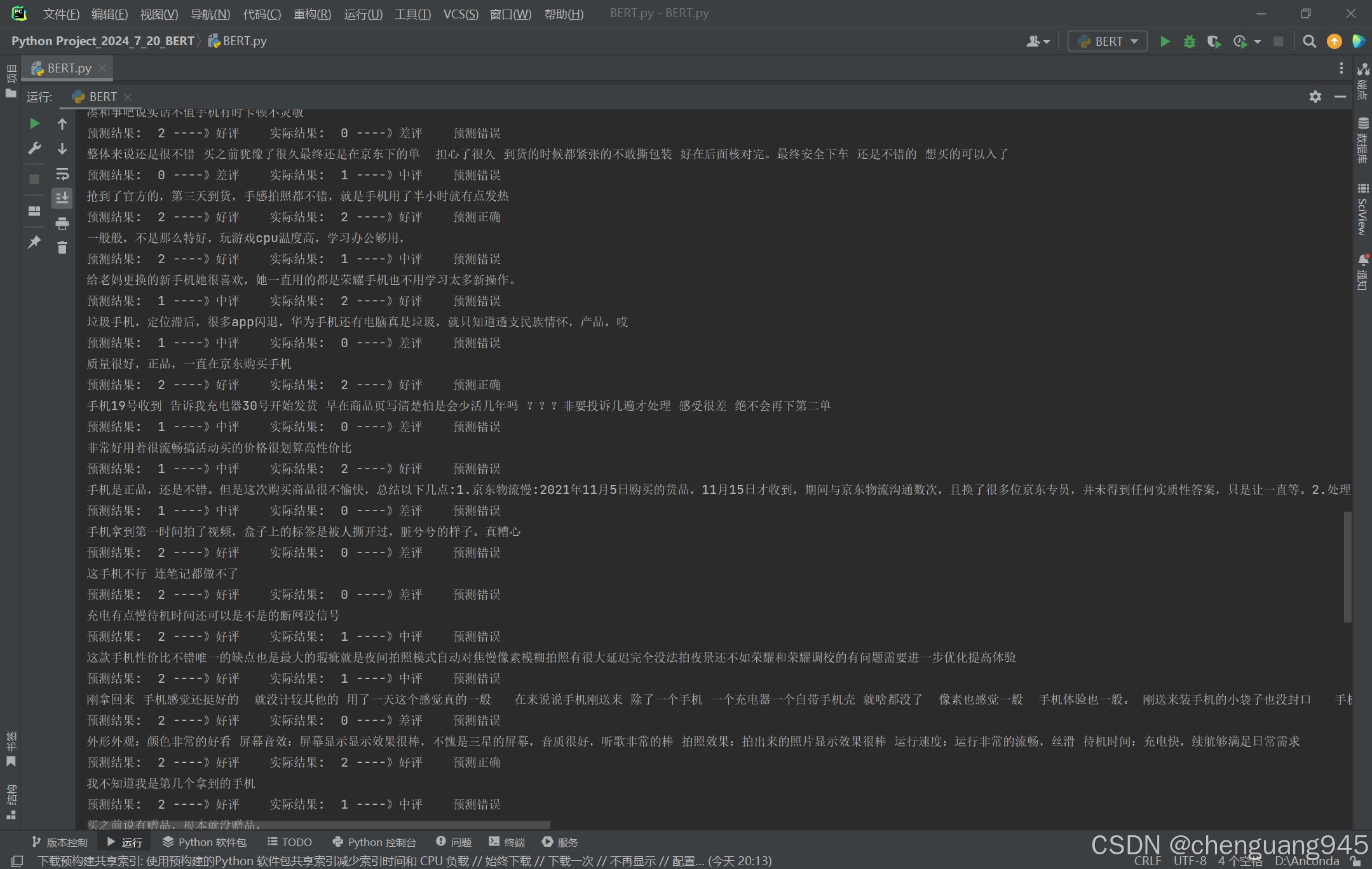Open the VCS(S) menu

pos(461,14)
